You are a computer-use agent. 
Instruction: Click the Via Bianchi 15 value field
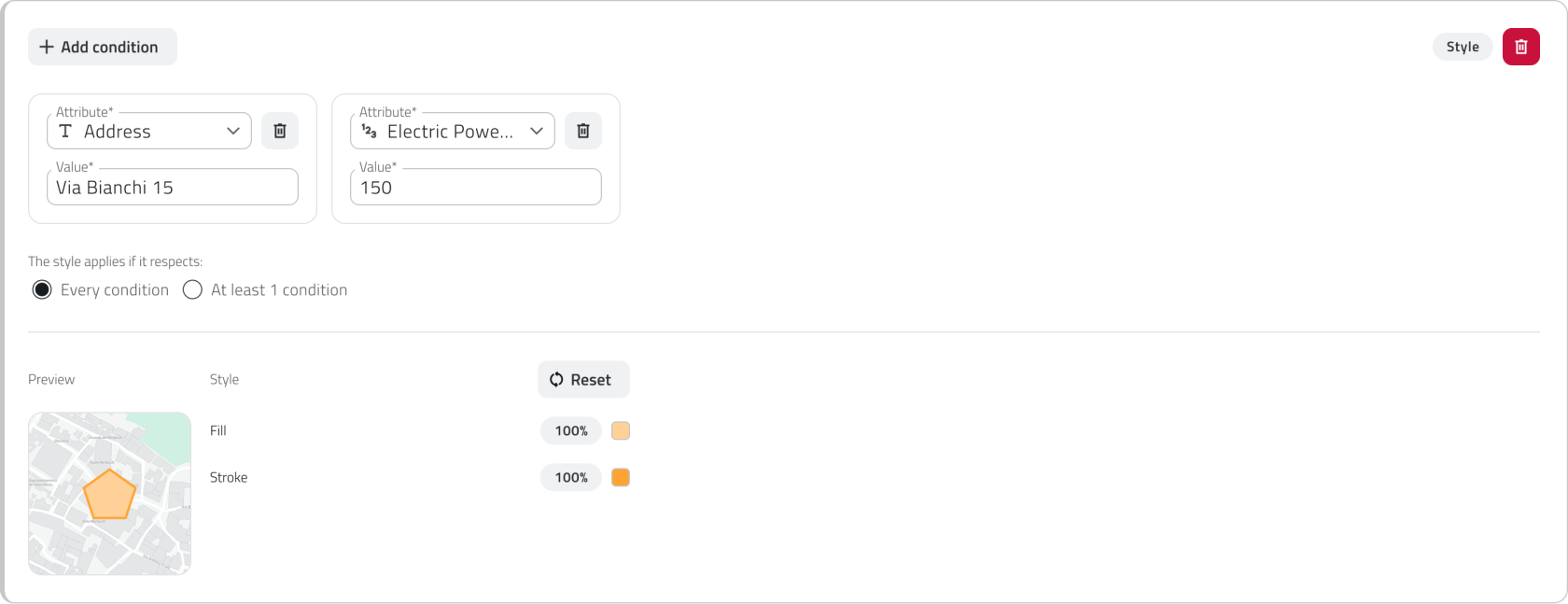click(173, 188)
